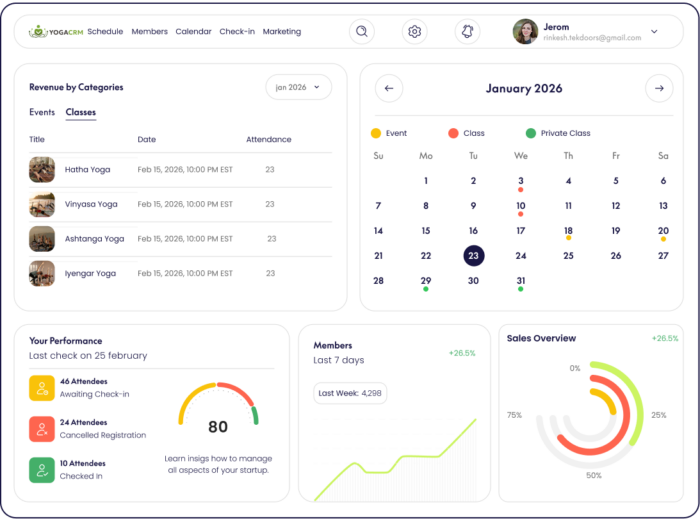Select January 1 on the calendar
700x519 pixels.
(x=425, y=181)
